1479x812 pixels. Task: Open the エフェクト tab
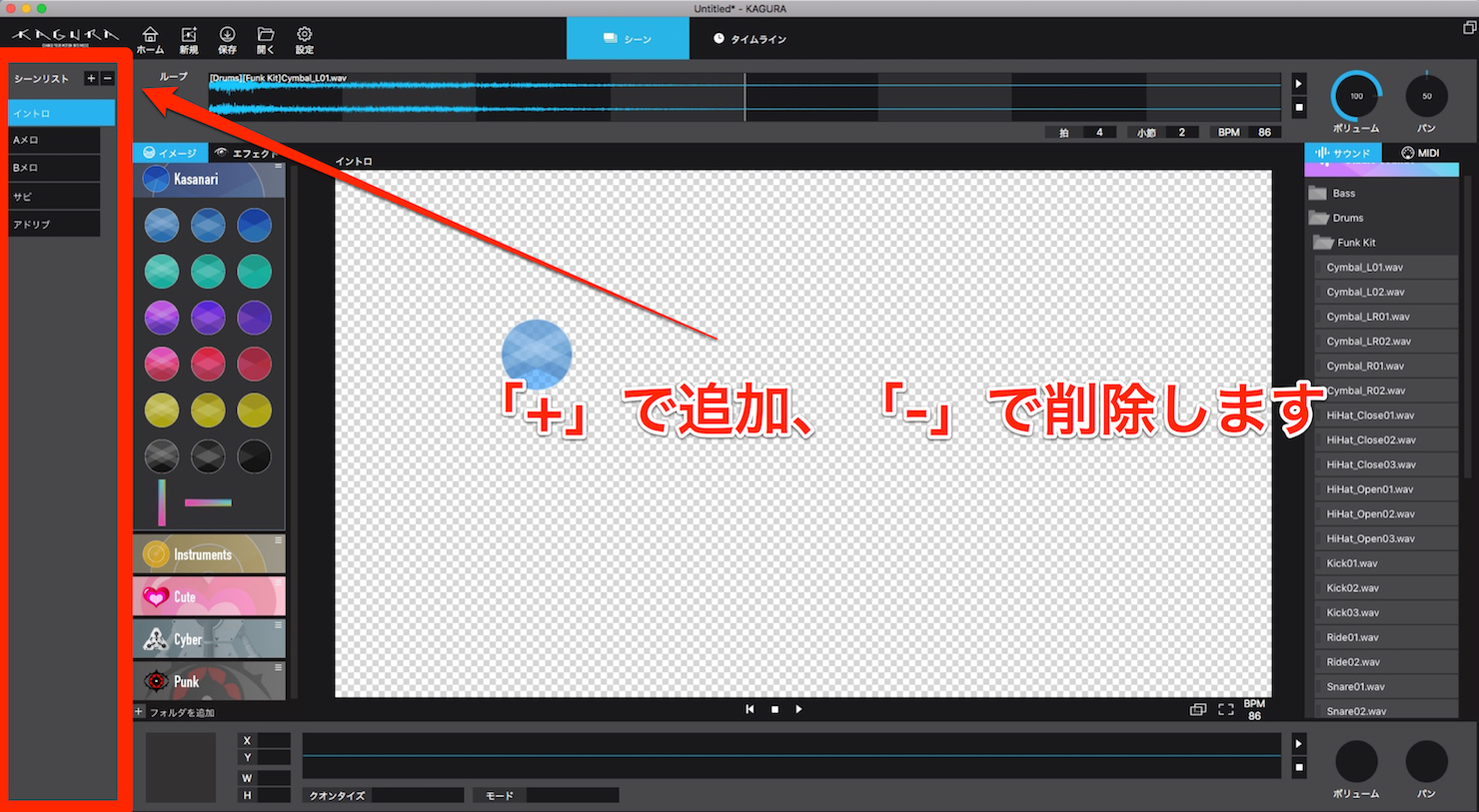tap(246, 153)
